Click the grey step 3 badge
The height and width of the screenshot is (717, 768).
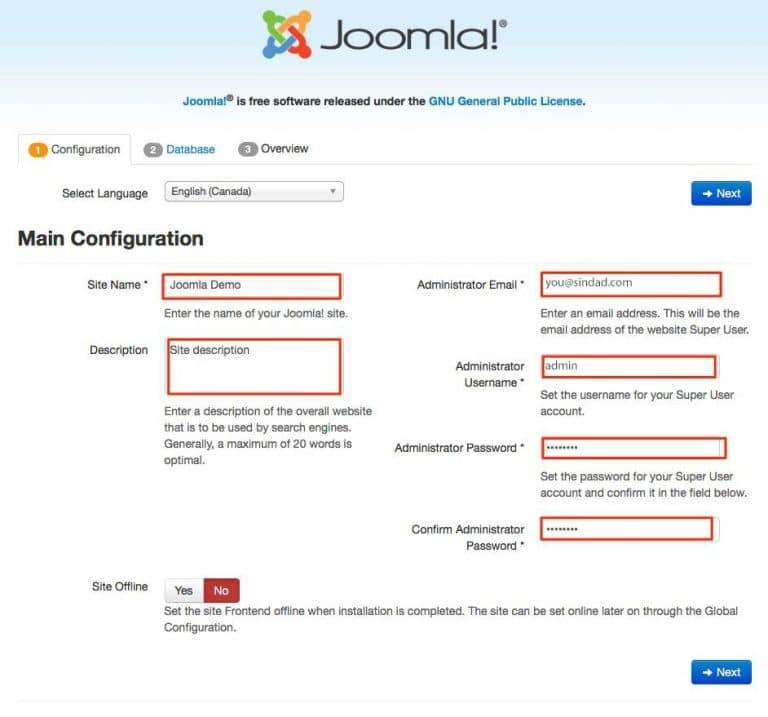[247, 149]
